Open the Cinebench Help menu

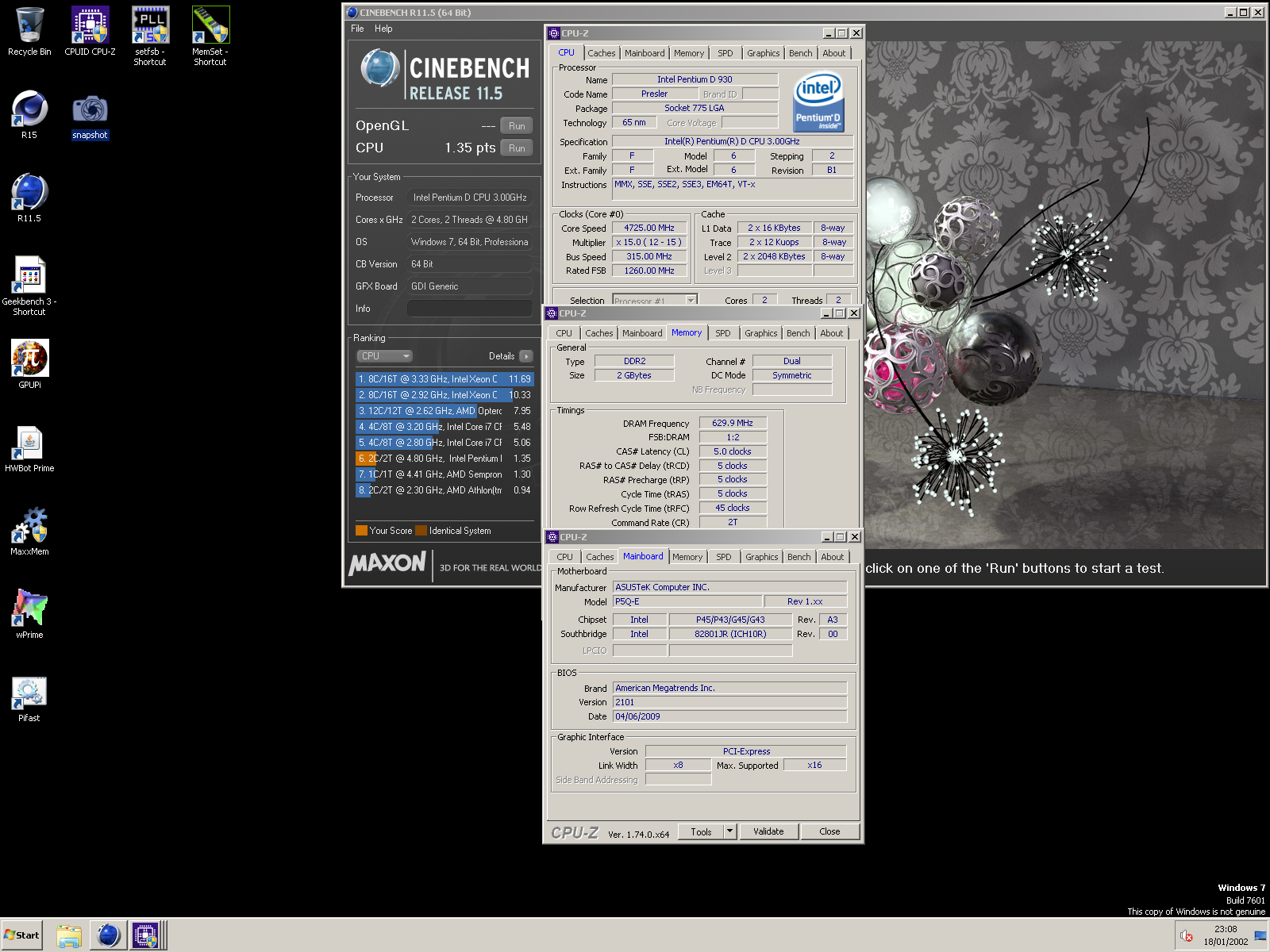pyautogui.click(x=383, y=29)
